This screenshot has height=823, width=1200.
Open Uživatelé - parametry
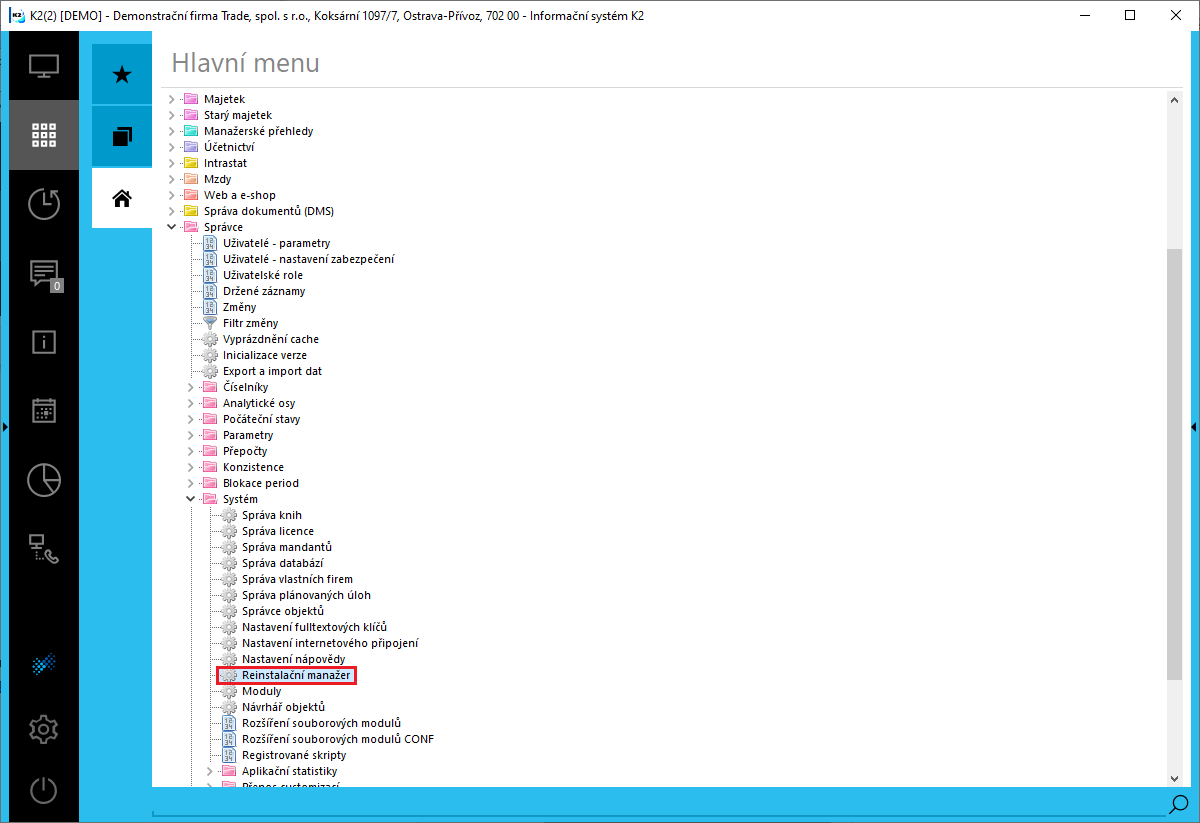pyautogui.click(x=276, y=243)
